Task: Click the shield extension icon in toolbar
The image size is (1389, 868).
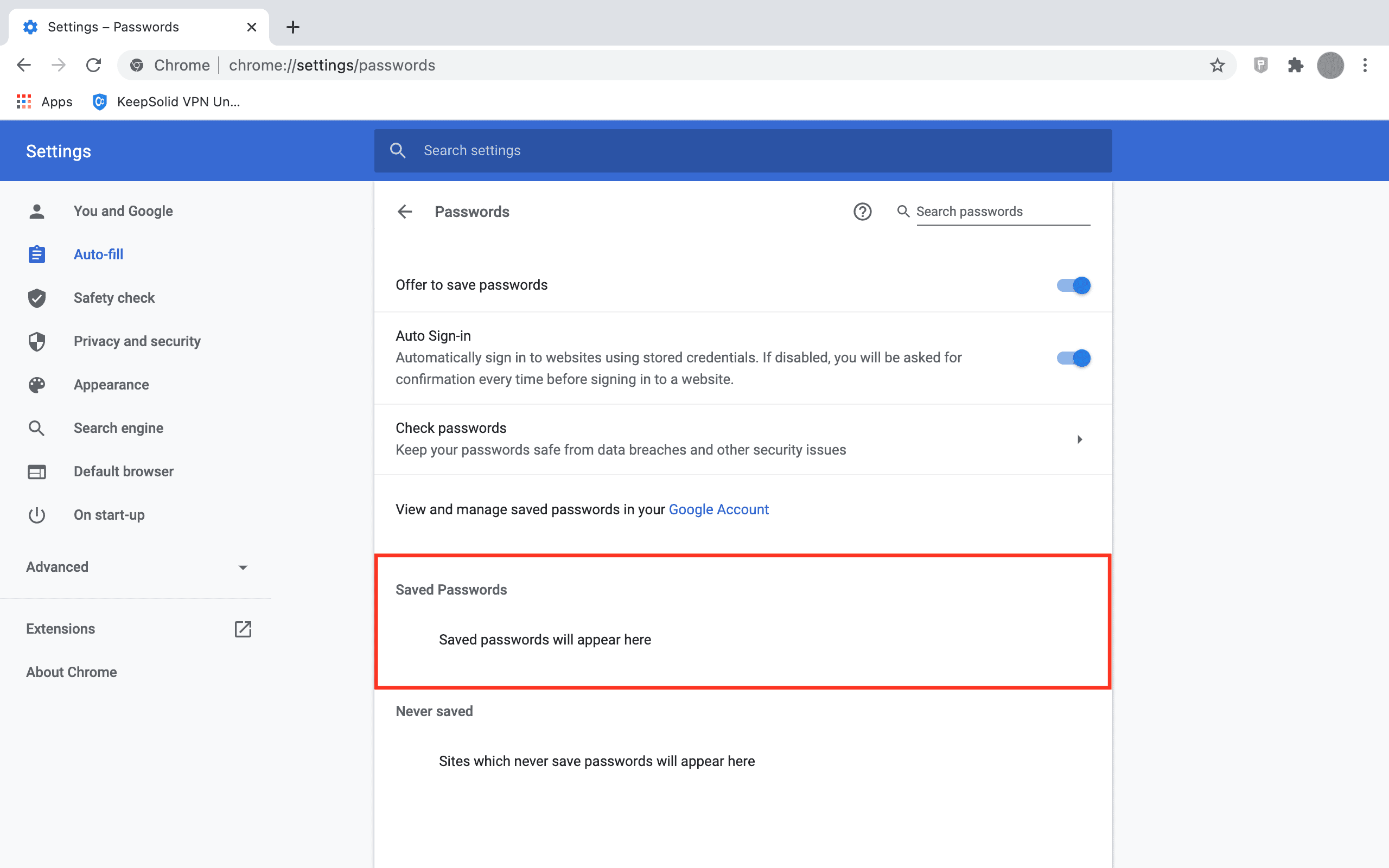Action: coord(1260,66)
